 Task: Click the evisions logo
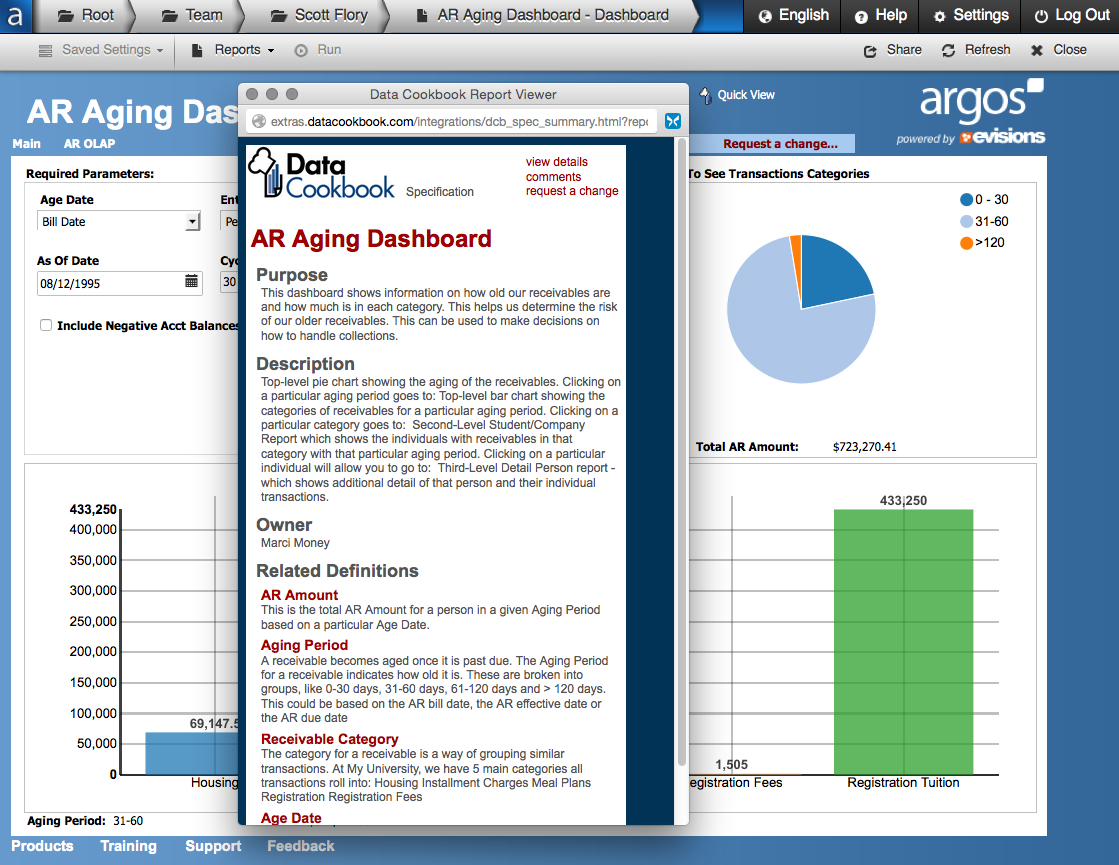tap(1002, 137)
